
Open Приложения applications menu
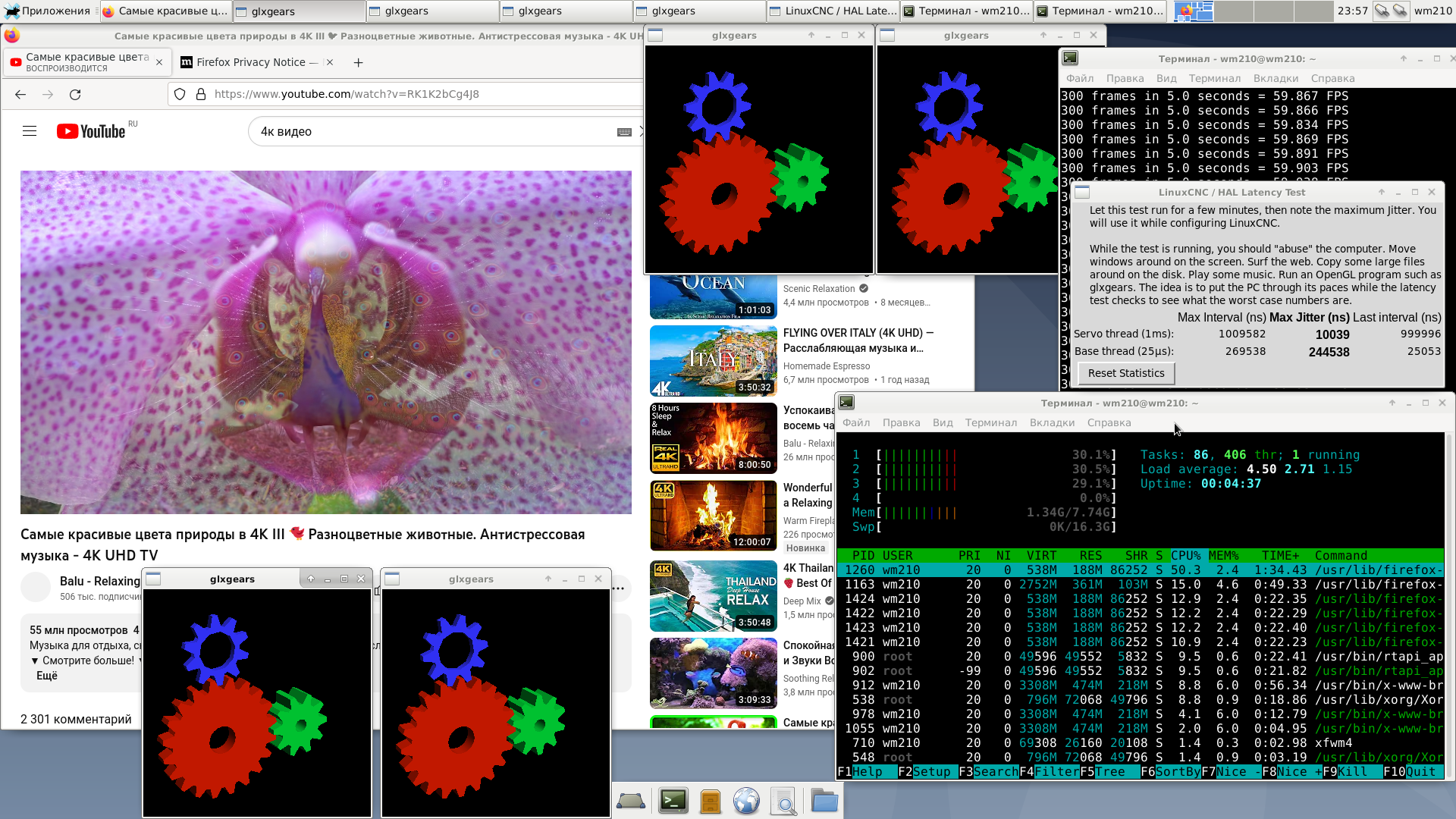47,11
